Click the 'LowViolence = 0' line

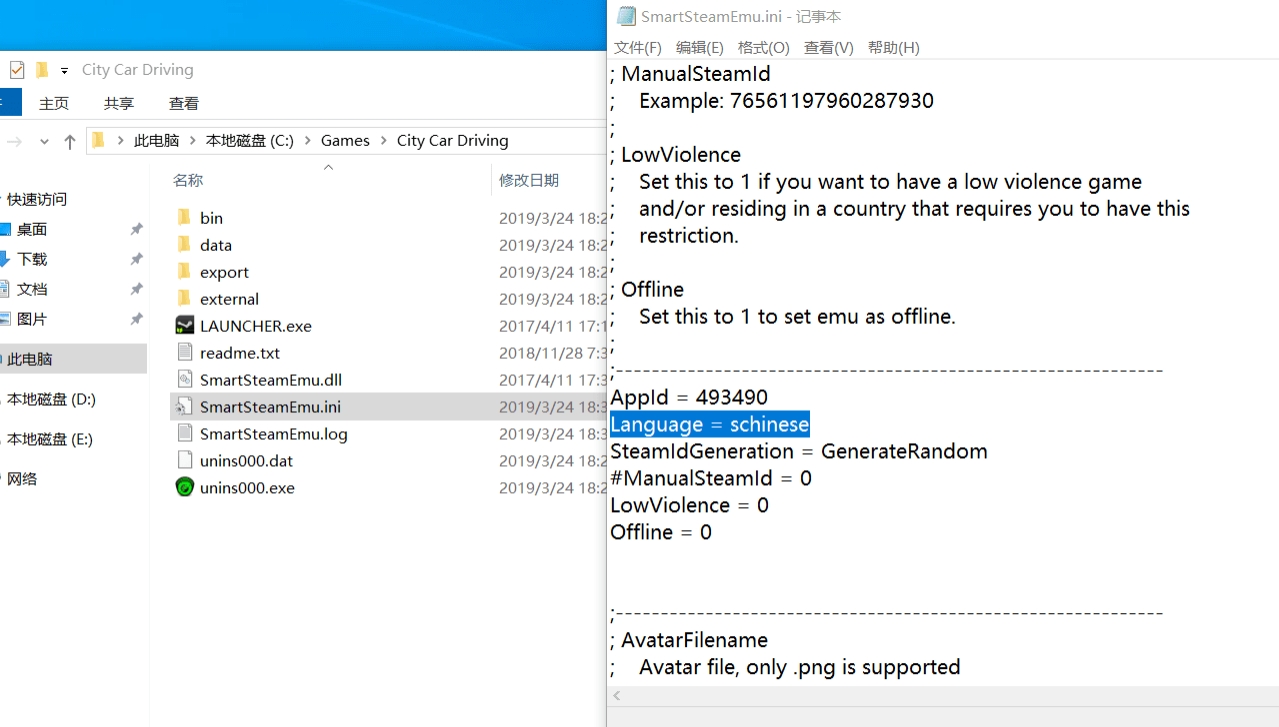[x=690, y=505]
